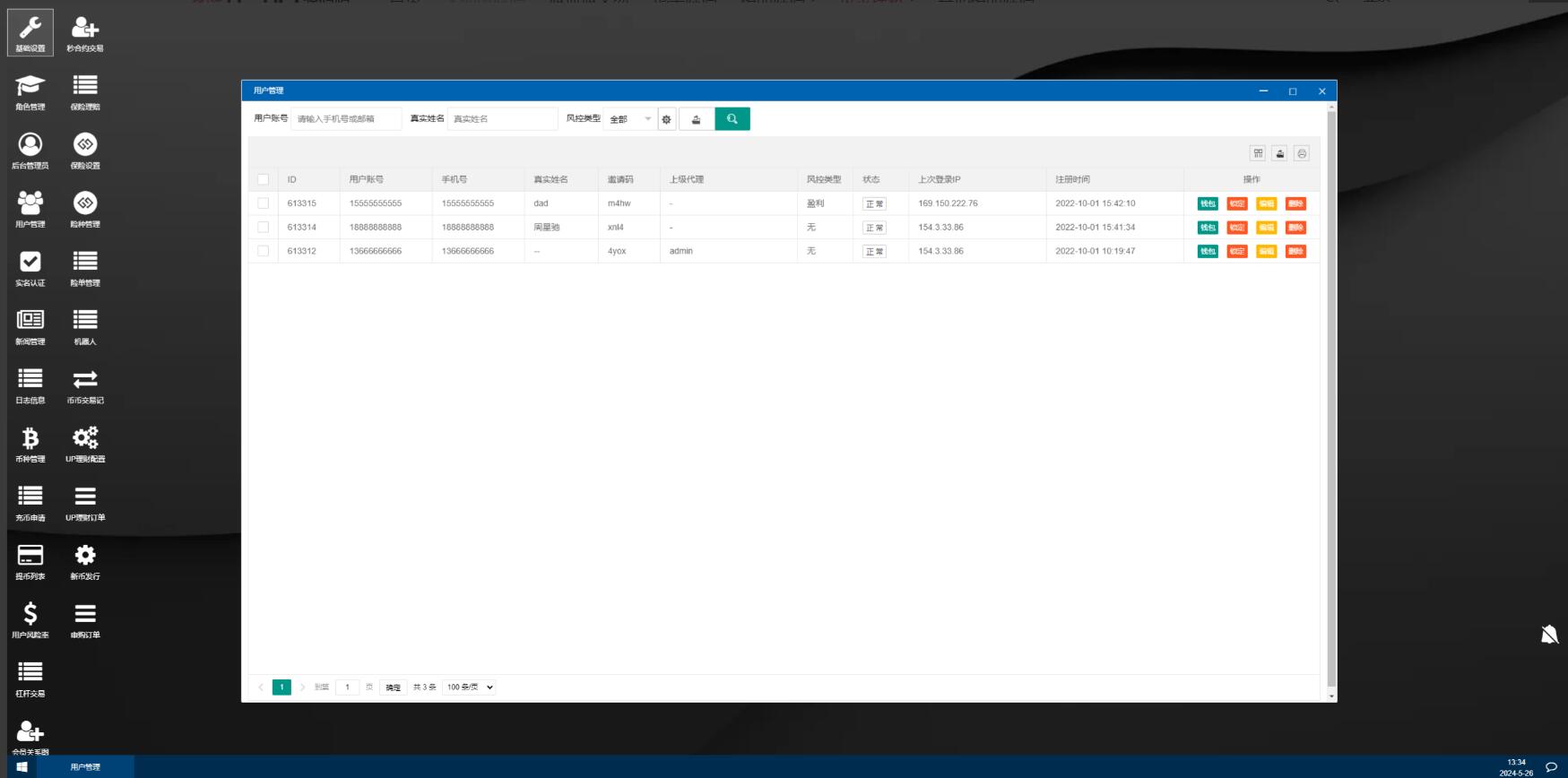Viewport: 1568px width, 778px height.
Task: Tick the checkbox for user 613314
Action: (264, 228)
